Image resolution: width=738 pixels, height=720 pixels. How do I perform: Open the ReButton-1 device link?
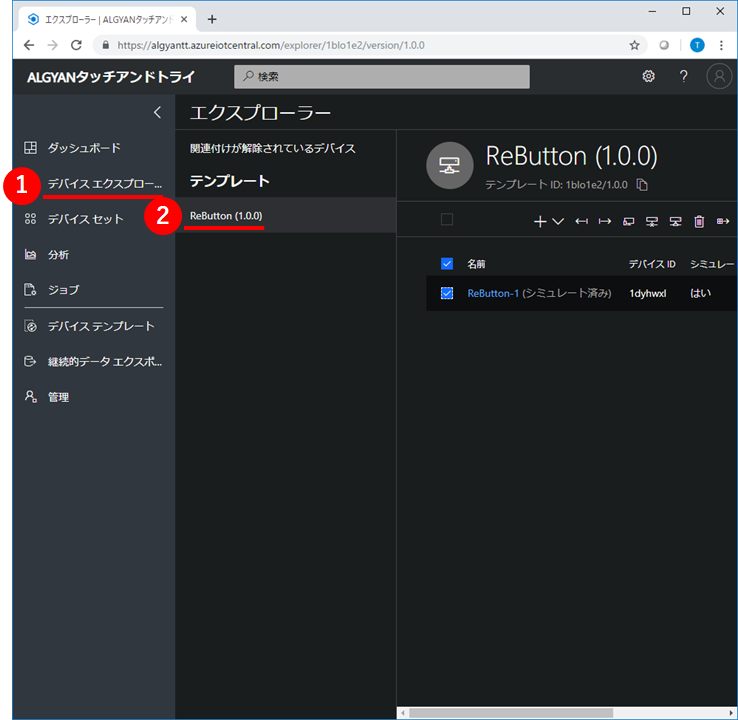[x=493, y=294]
